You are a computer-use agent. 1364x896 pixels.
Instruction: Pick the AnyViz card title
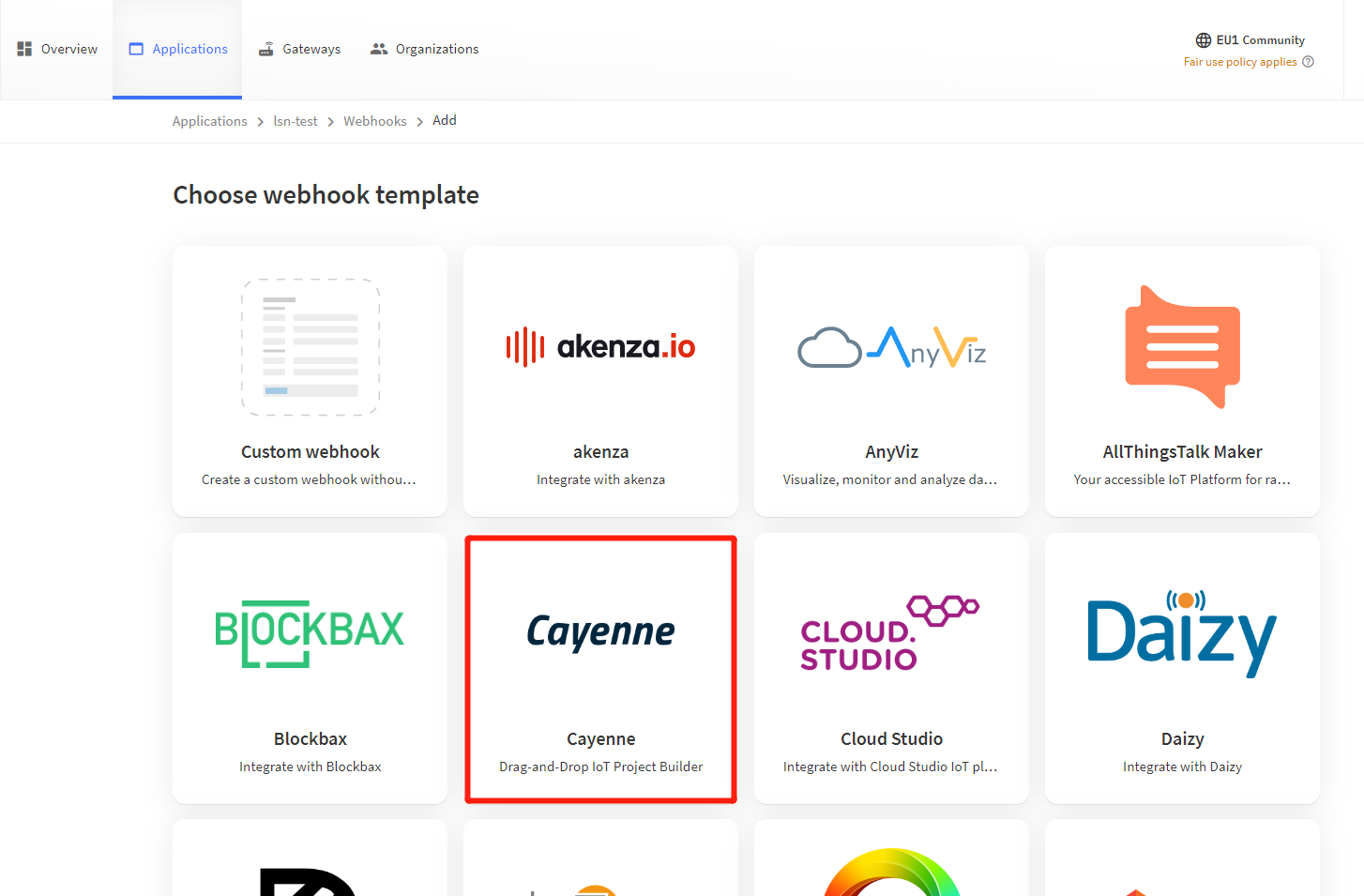click(892, 452)
